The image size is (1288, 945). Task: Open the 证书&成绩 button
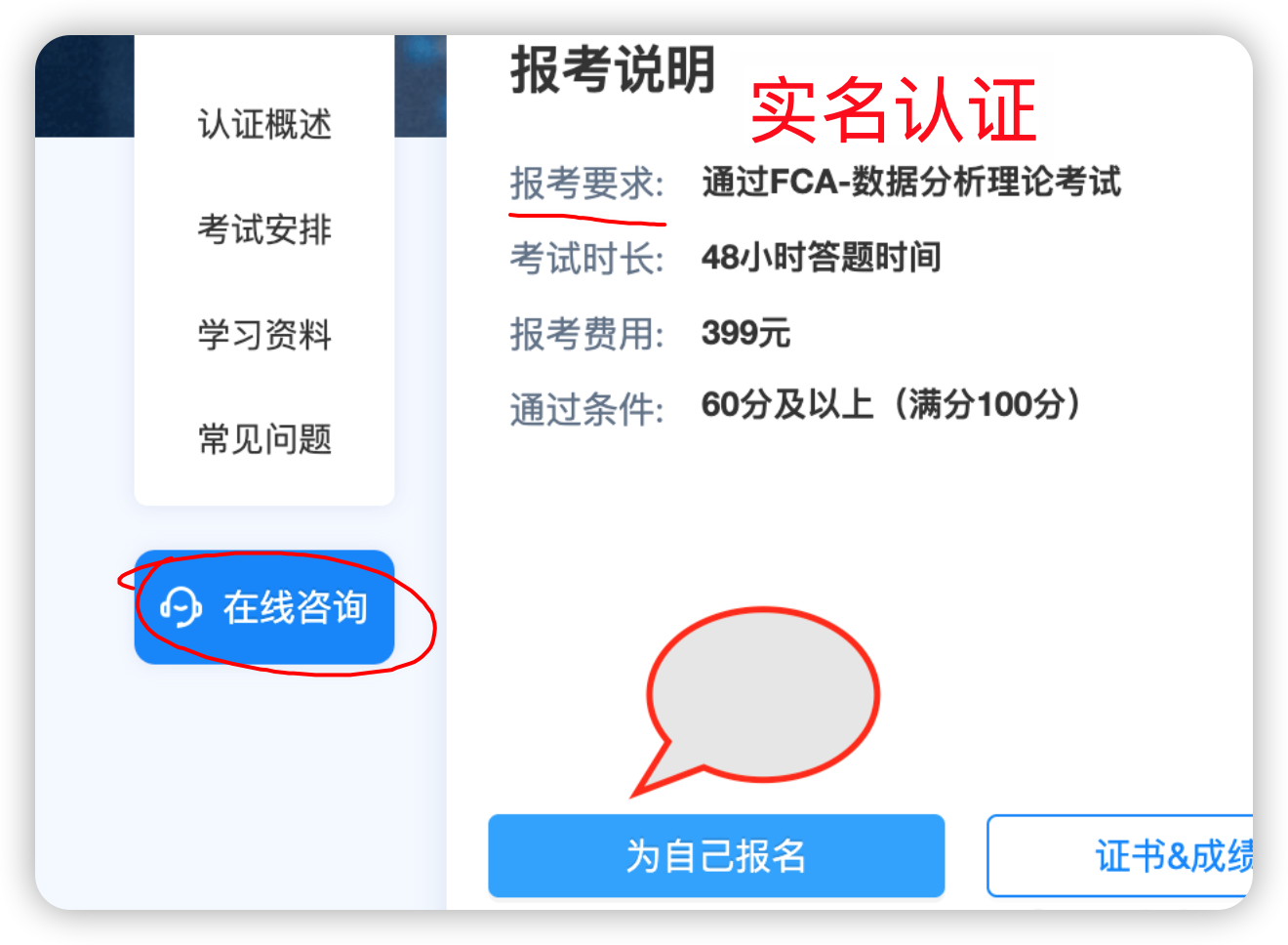click(x=1120, y=855)
